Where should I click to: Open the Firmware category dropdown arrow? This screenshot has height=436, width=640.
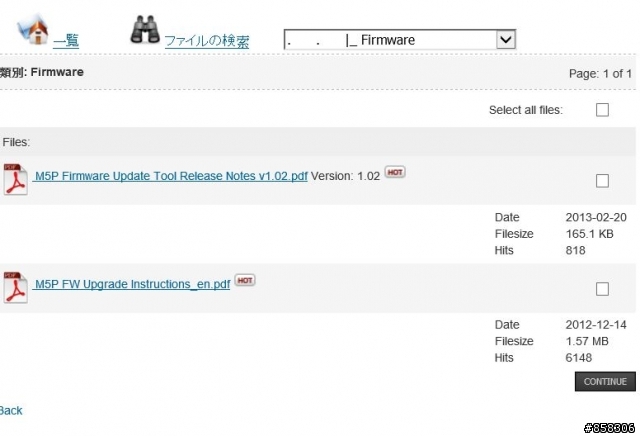506,40
